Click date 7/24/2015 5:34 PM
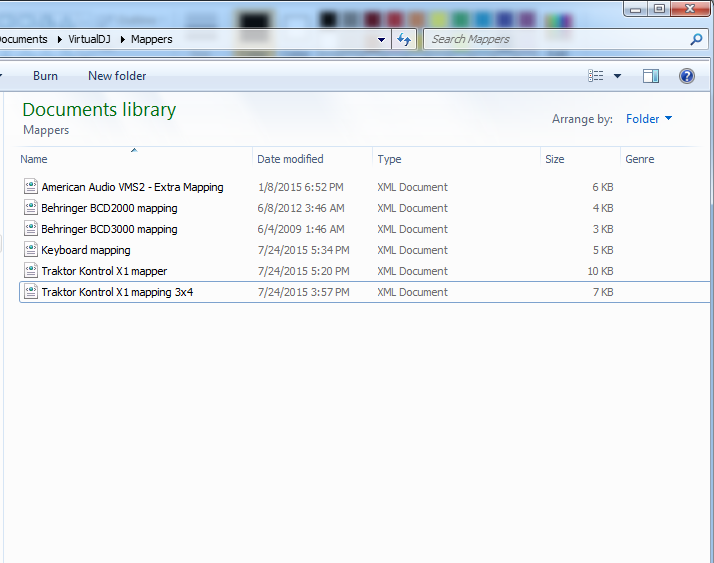 click(304, 250)
